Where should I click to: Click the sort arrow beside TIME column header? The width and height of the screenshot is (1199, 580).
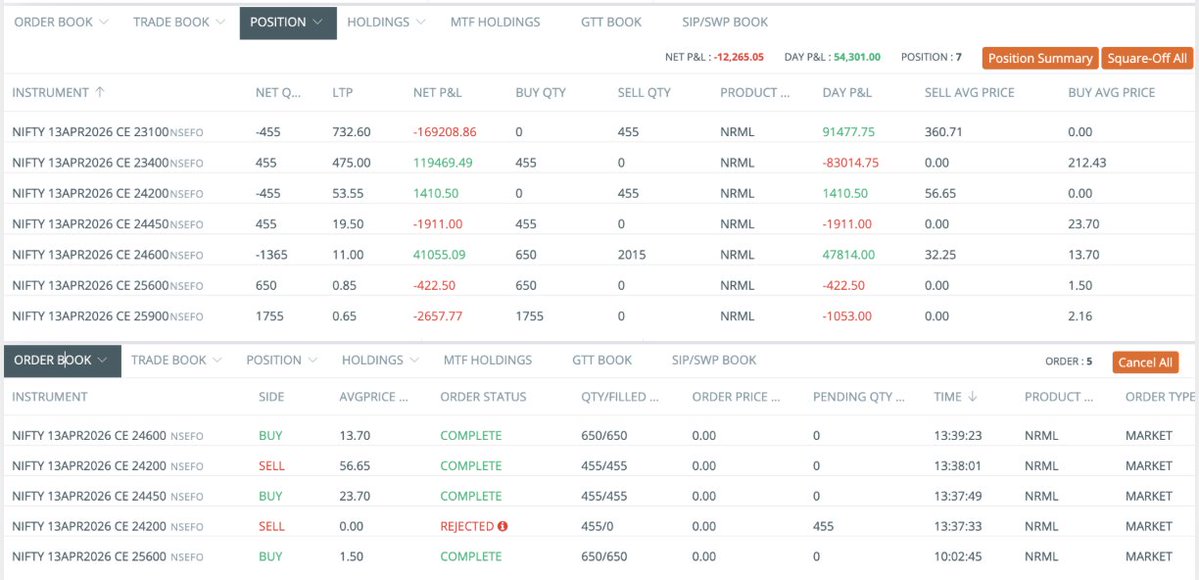tap(973, 396)
